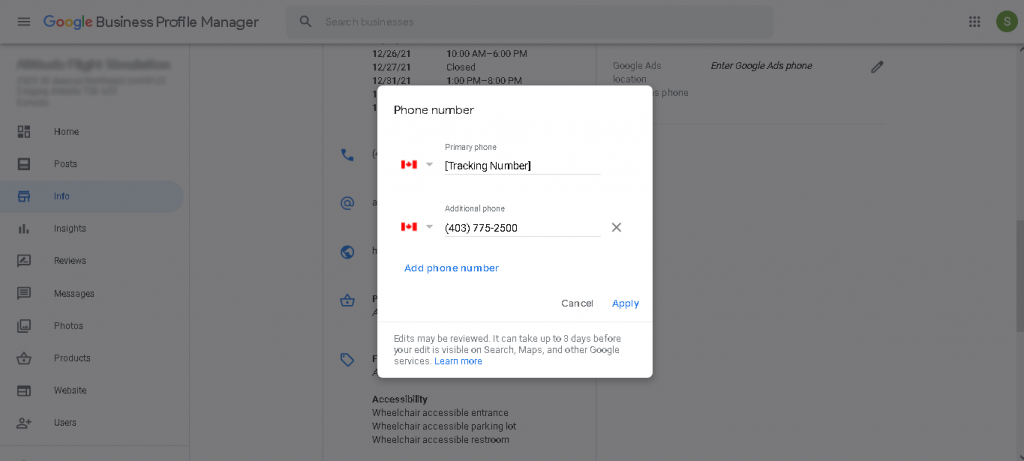The image size is (1024, 461).
Task: Open the hamburger main menu
Action: [x=24, y=22]
